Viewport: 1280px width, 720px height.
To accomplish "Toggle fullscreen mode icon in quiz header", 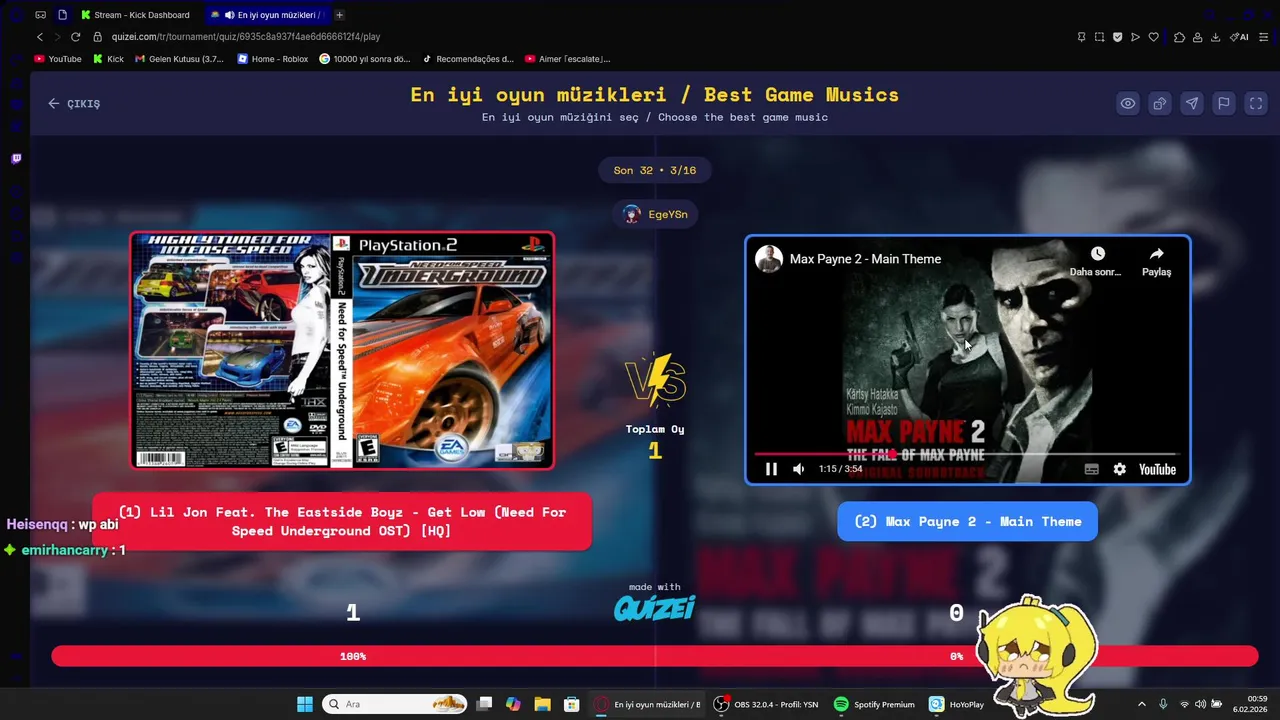I will 1256,103.
